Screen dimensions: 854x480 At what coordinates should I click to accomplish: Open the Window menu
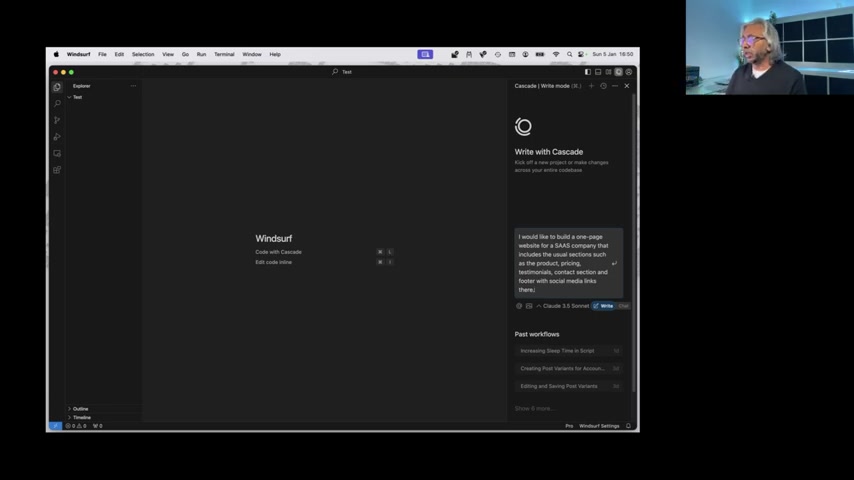pyautogui.click(x=252, y=54)
